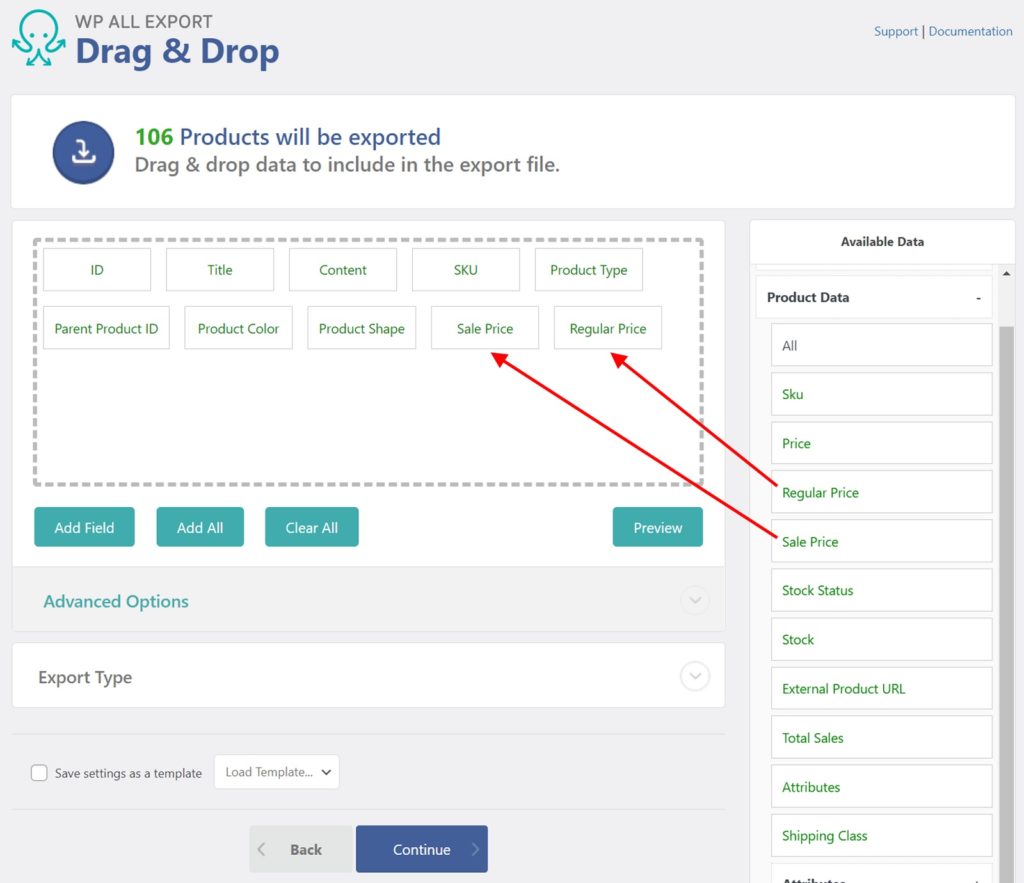
Task: Click the Sale Price field in the export area
Action: click(x=484, y=328)
